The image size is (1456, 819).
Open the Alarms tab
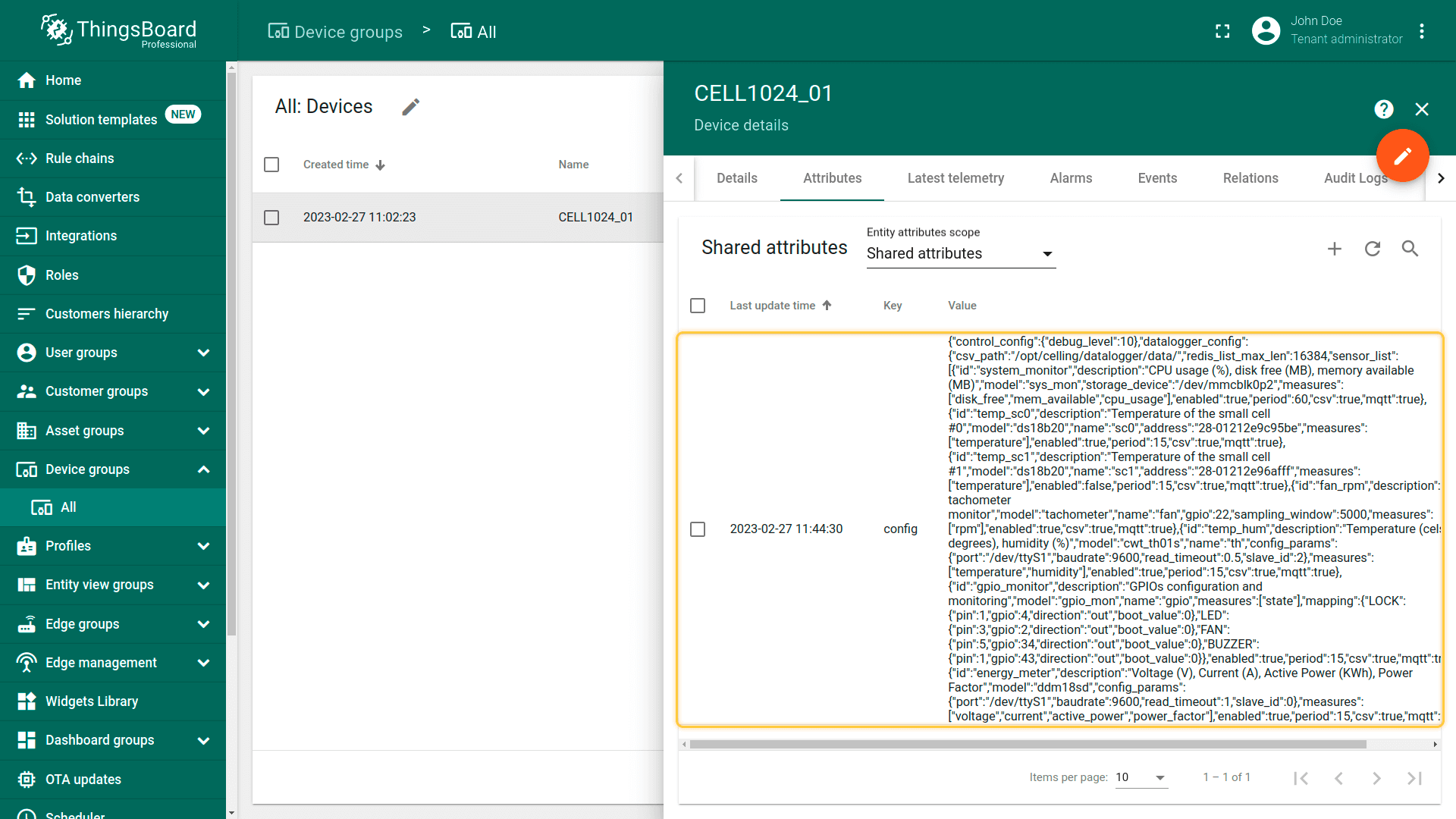pos(1071,178)
